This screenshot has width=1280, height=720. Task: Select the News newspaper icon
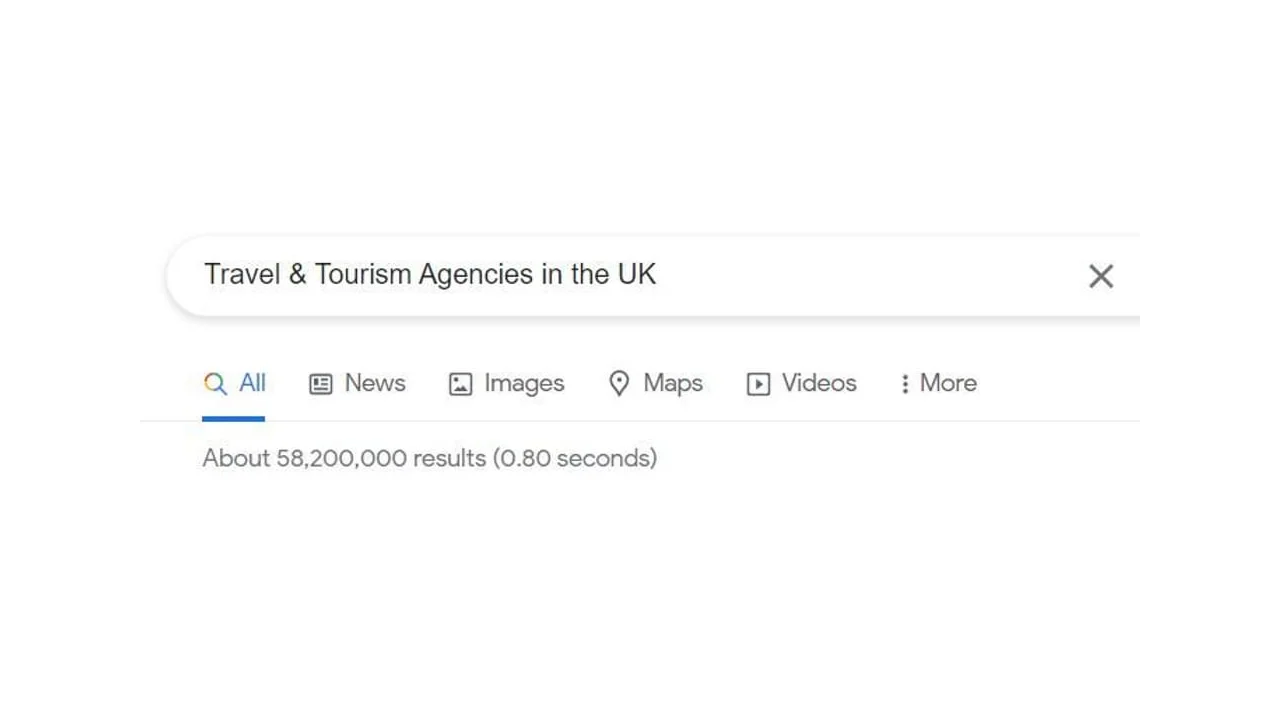point(320,383)
